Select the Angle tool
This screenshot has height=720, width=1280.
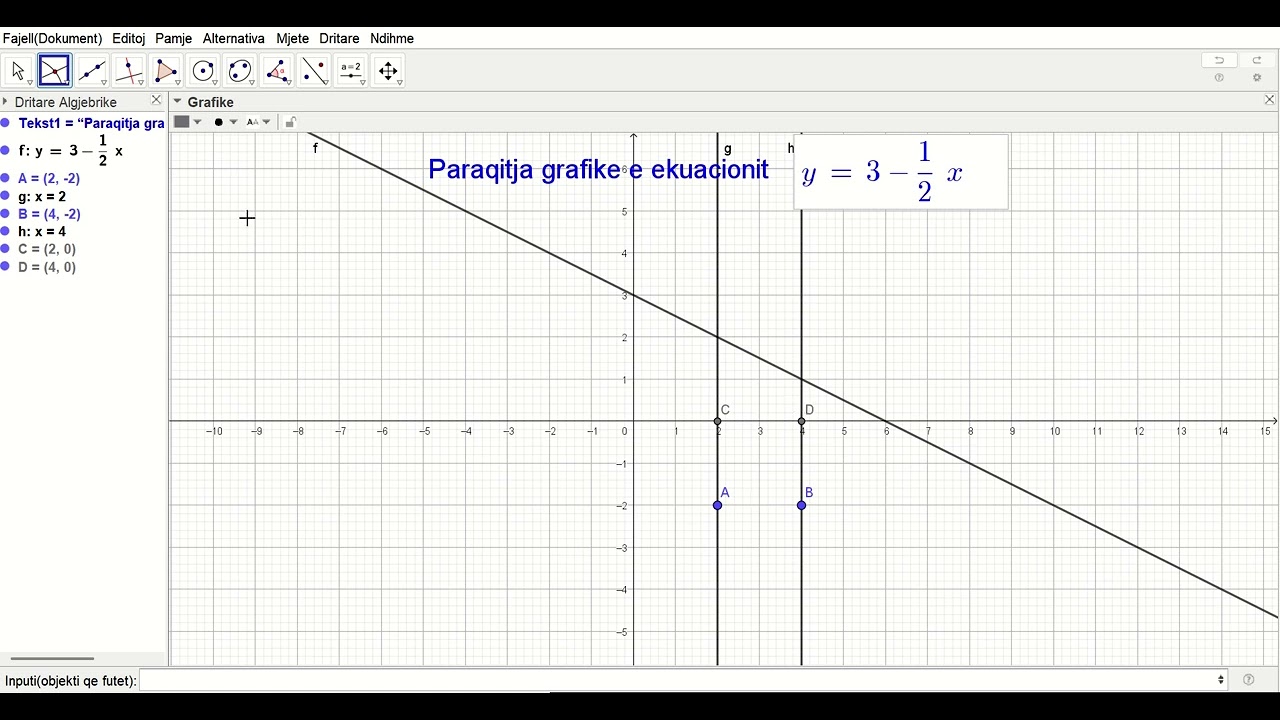pos(277,70)
